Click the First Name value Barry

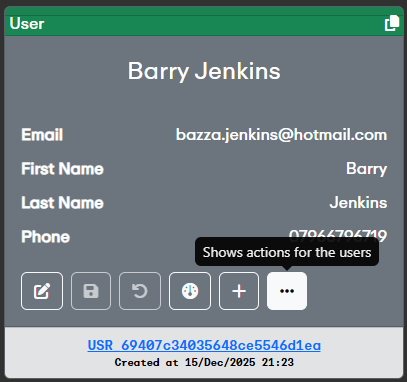[x=366, y=169]
